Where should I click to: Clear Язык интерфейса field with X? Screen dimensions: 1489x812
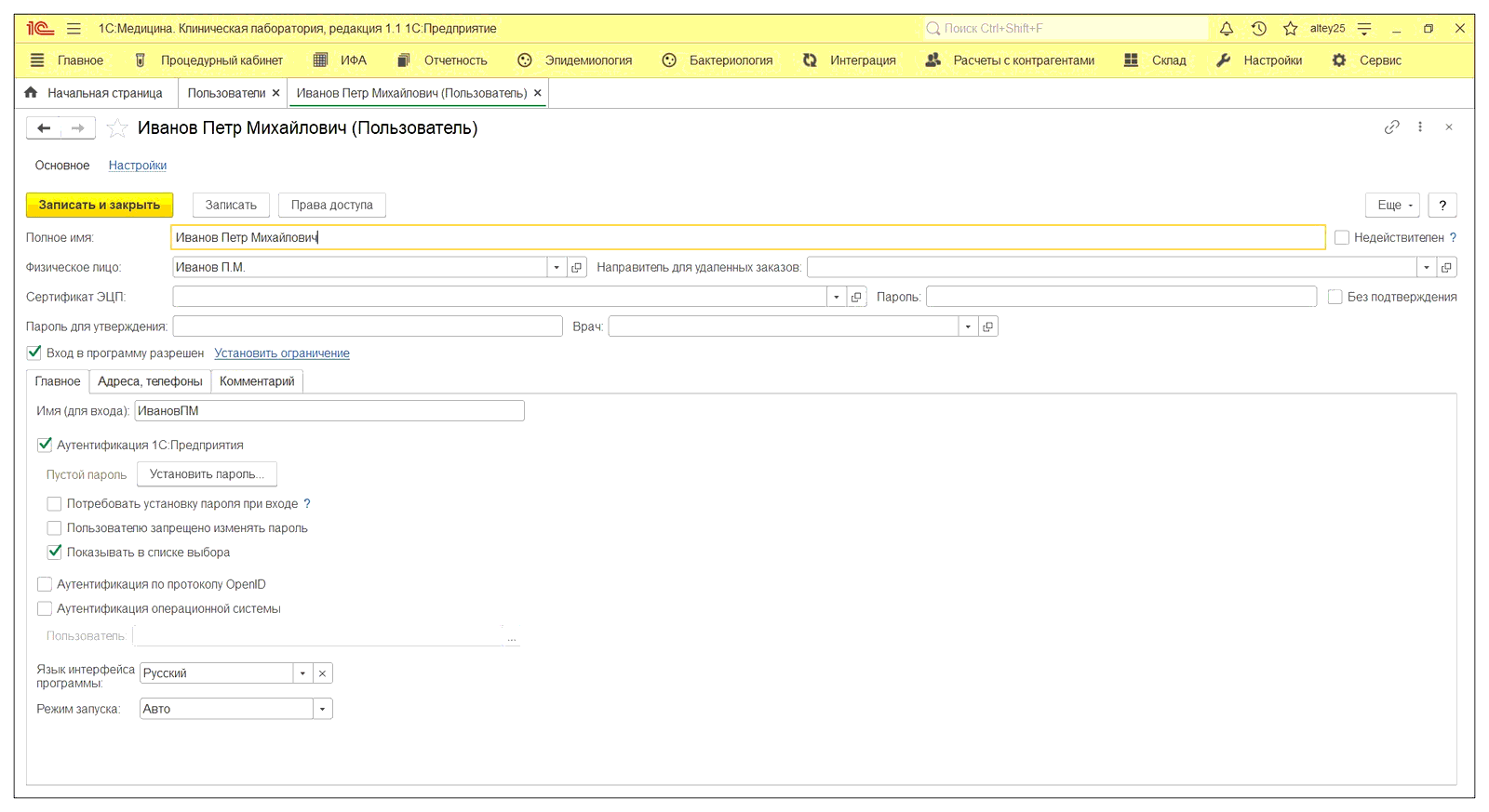[322, 673]
